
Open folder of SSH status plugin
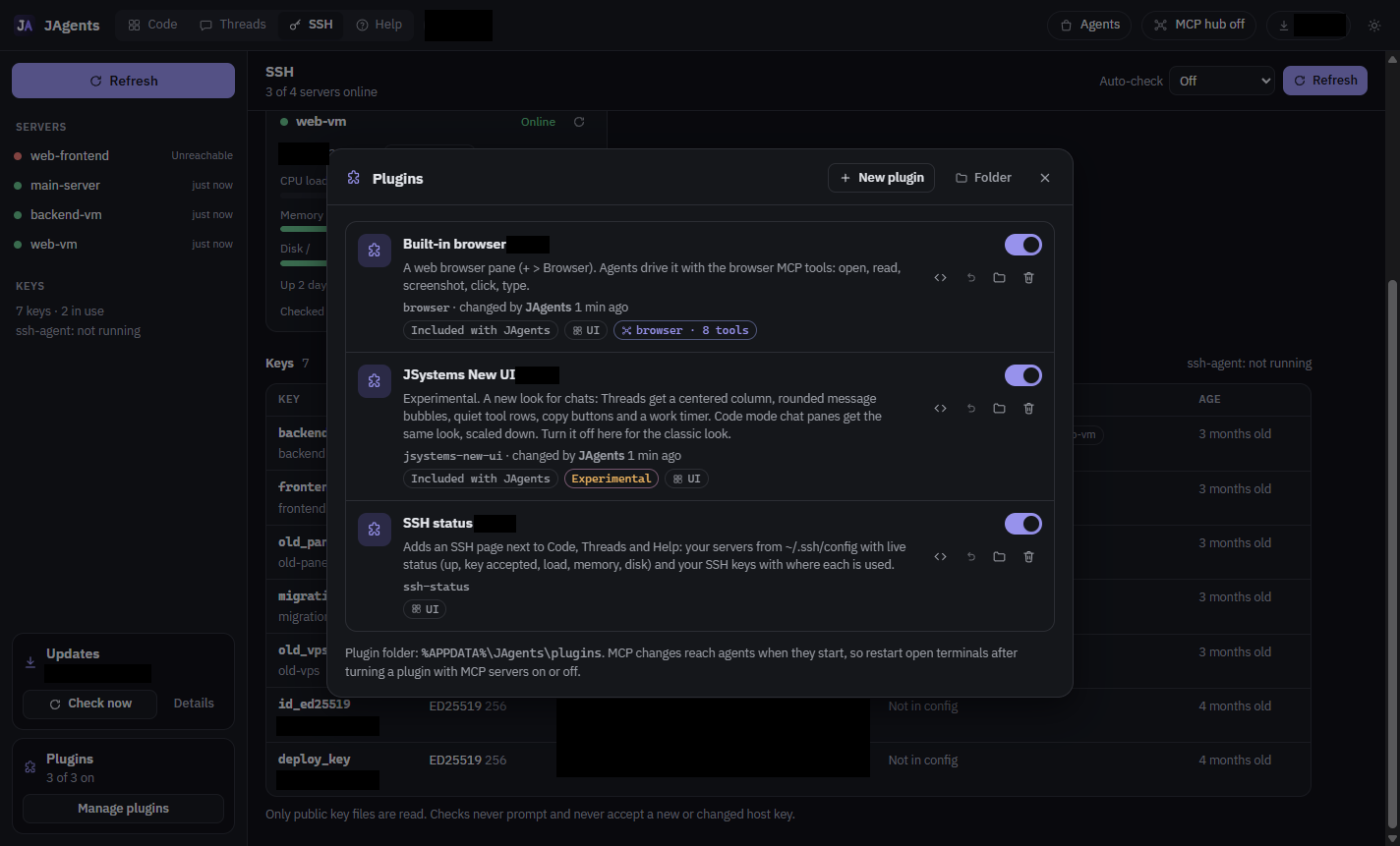tap(999, 557)
